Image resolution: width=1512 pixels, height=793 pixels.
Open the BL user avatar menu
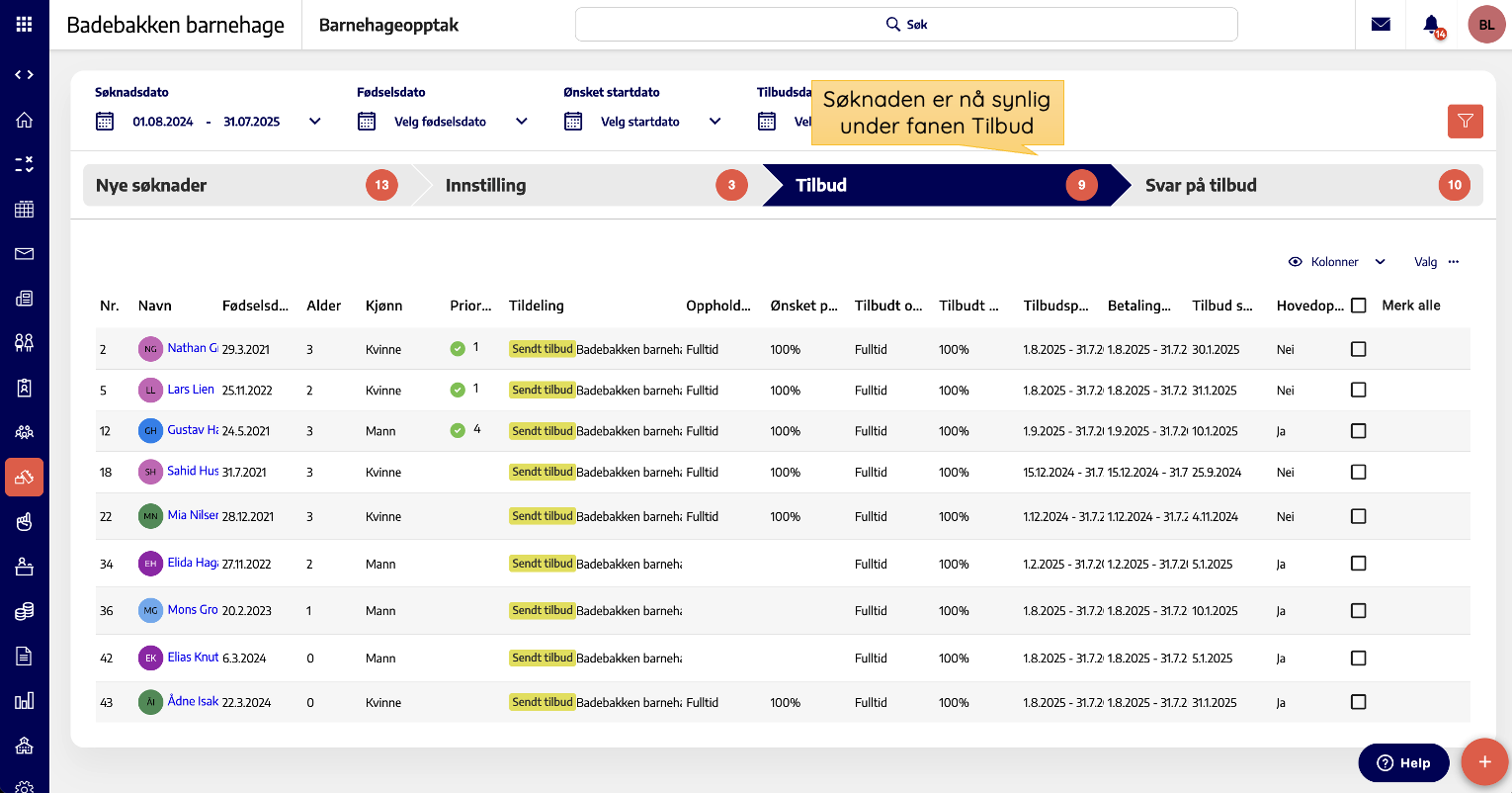(1486, 25)
